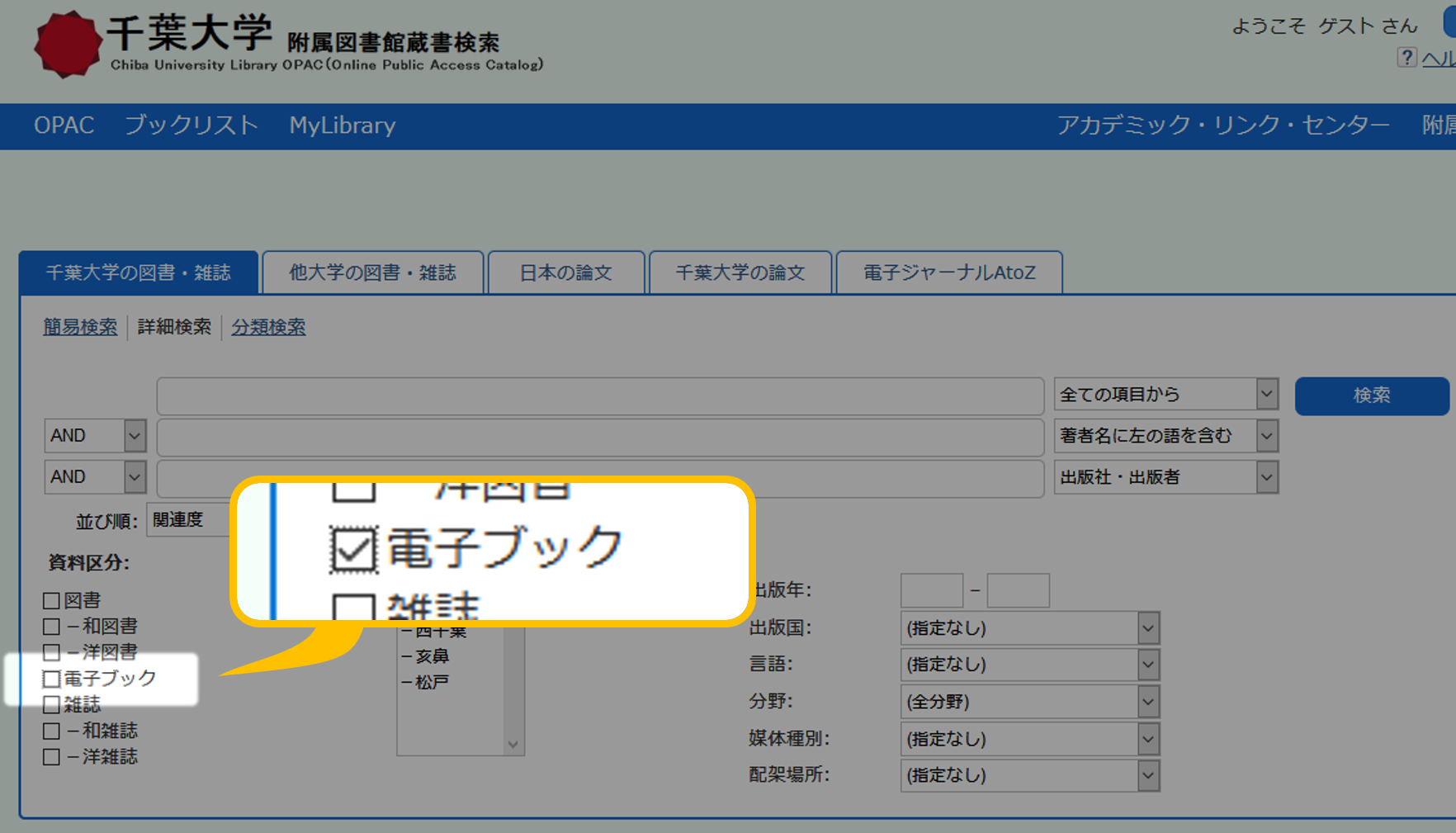1456x833 pixels.
Task: Check the 洋雑誌 checkbox
Action: [x=51, y=756]
